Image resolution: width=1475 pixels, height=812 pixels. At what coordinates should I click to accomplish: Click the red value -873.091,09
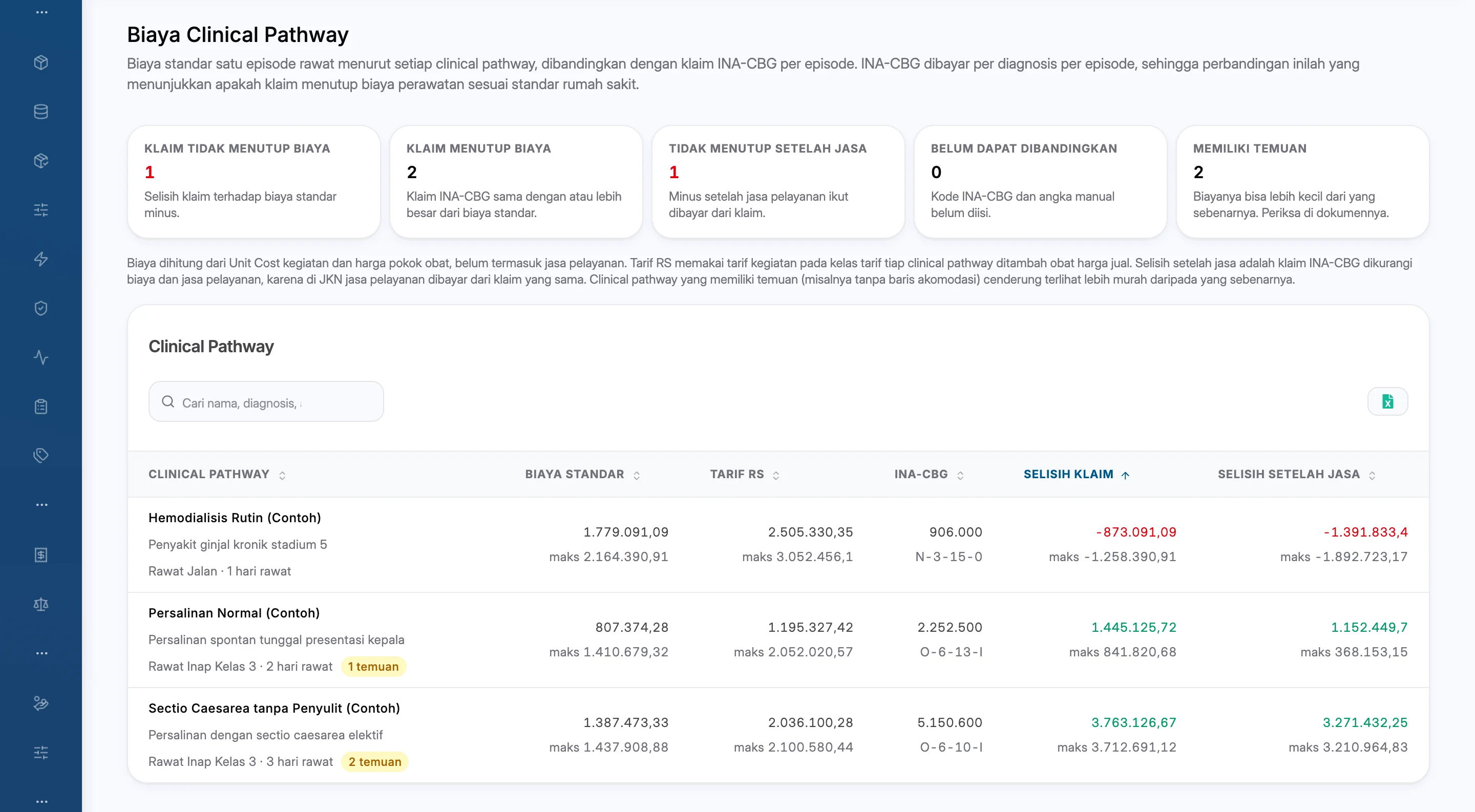tap(1136, 532)
